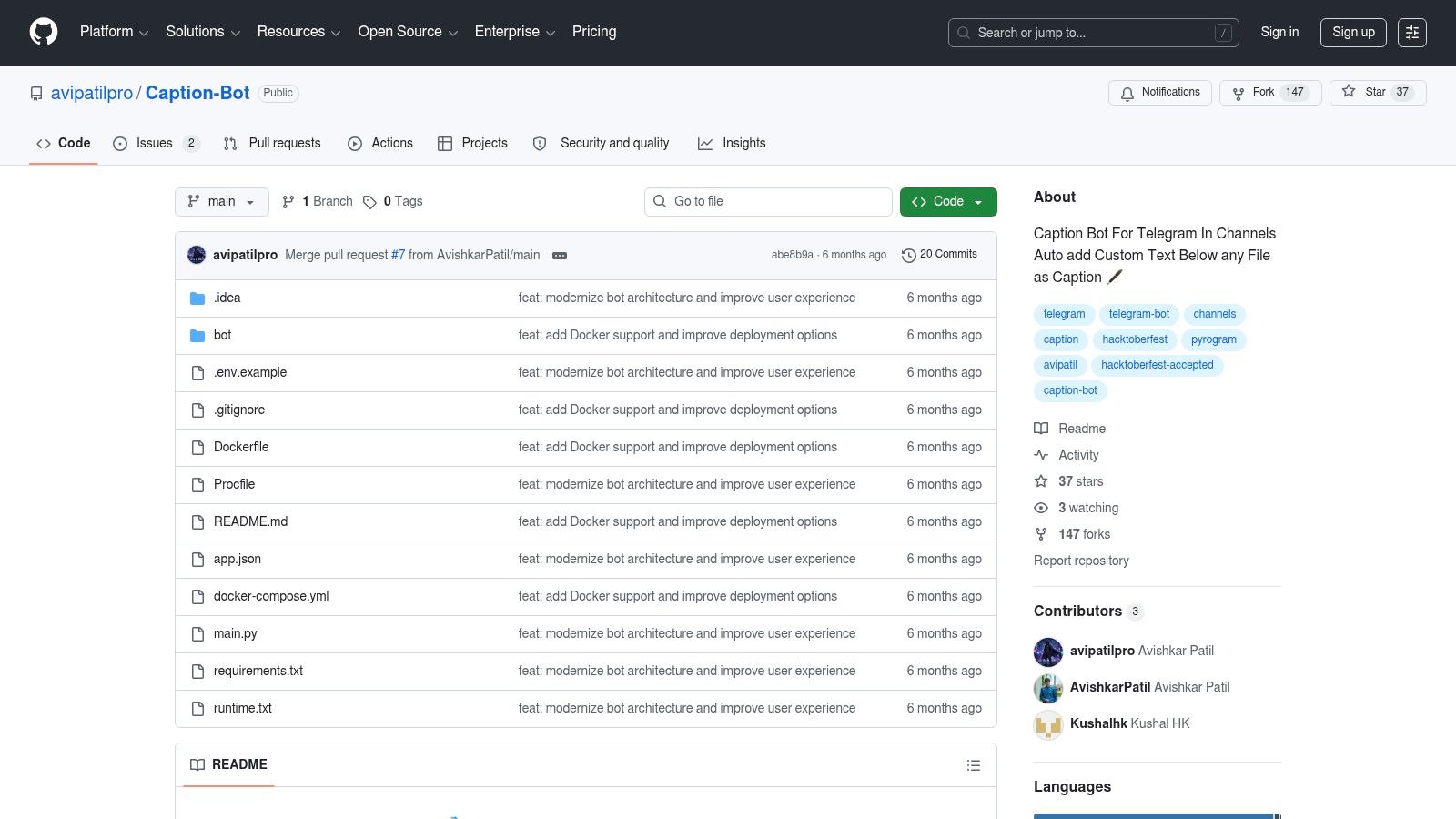View the 0 Tags link

click(x=393, y=202)
